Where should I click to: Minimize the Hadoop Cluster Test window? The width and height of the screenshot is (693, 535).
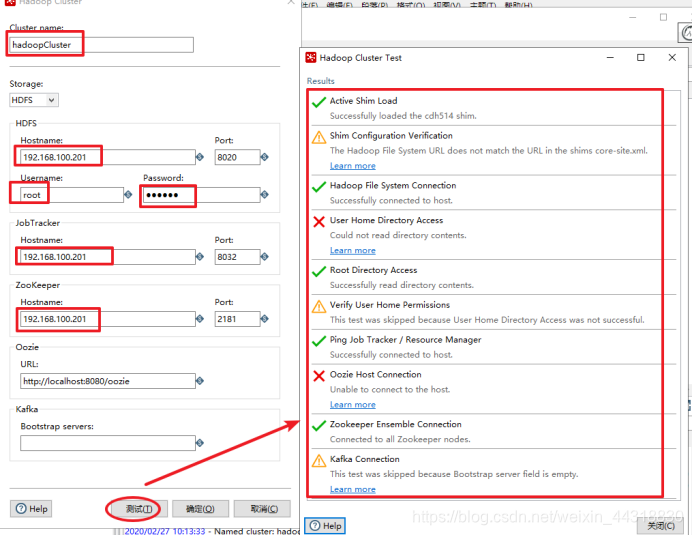610,57
